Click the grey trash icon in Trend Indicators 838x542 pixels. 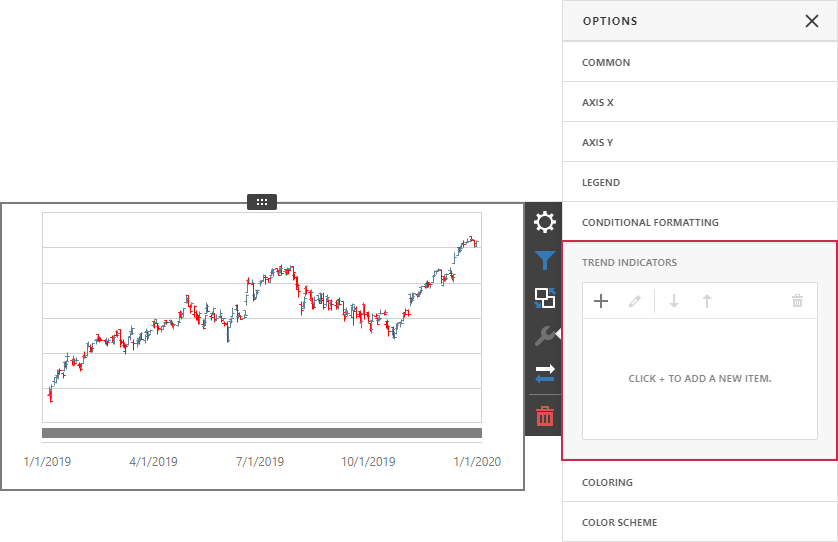coord(797,301)
